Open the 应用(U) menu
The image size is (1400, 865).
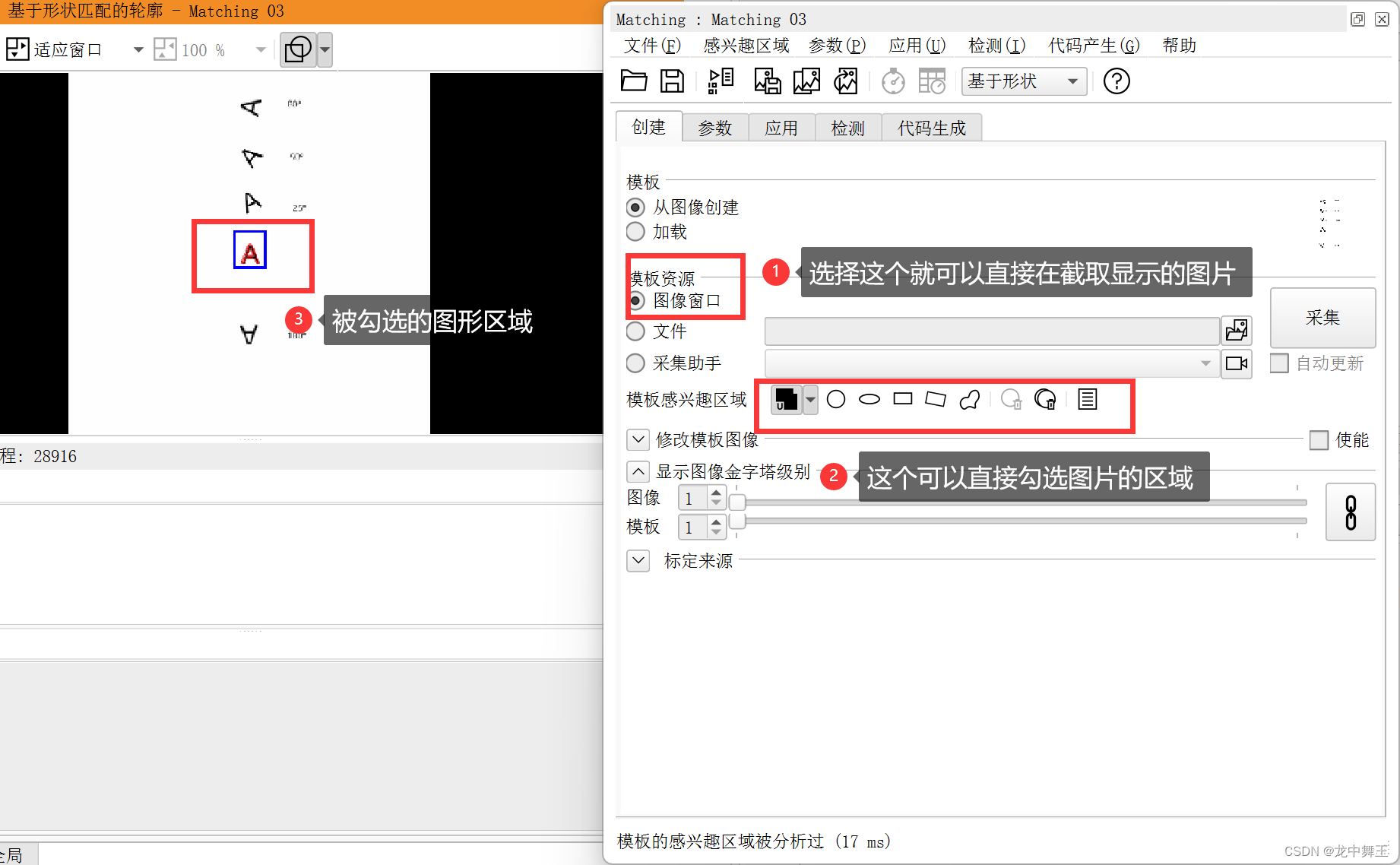tap(917, 46)
